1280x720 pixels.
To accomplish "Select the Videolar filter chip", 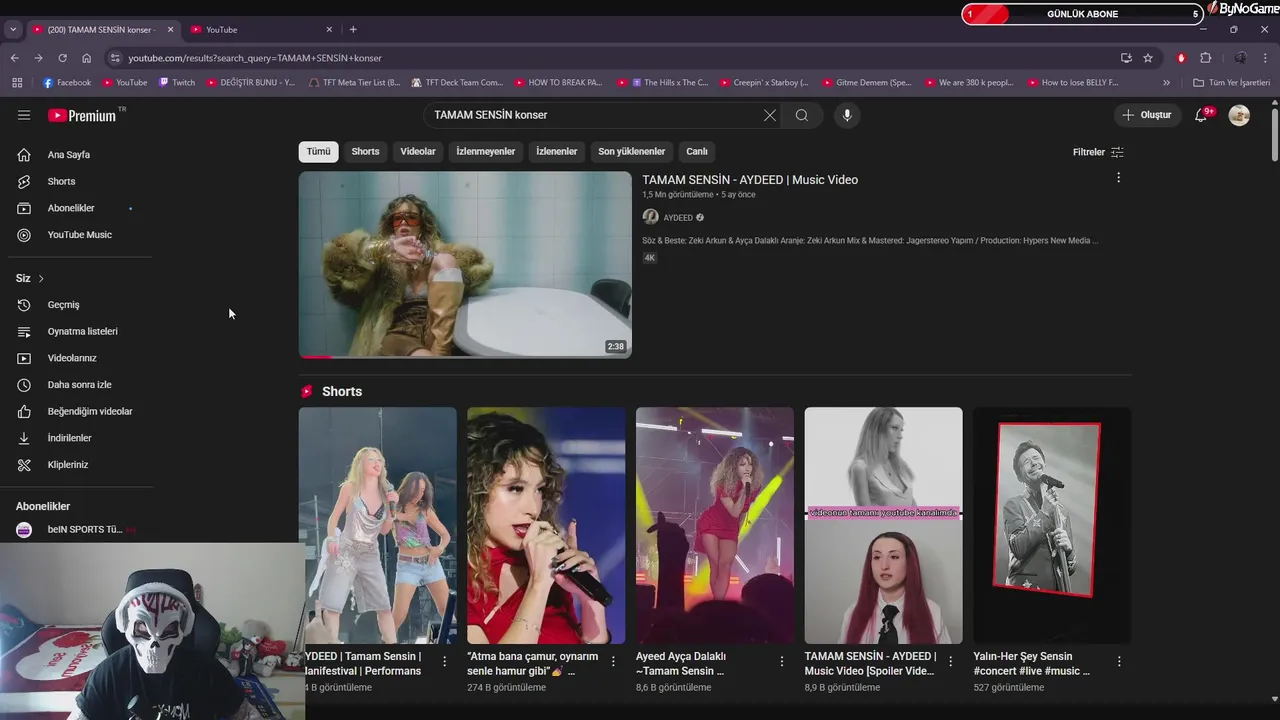I will point(418,152).
